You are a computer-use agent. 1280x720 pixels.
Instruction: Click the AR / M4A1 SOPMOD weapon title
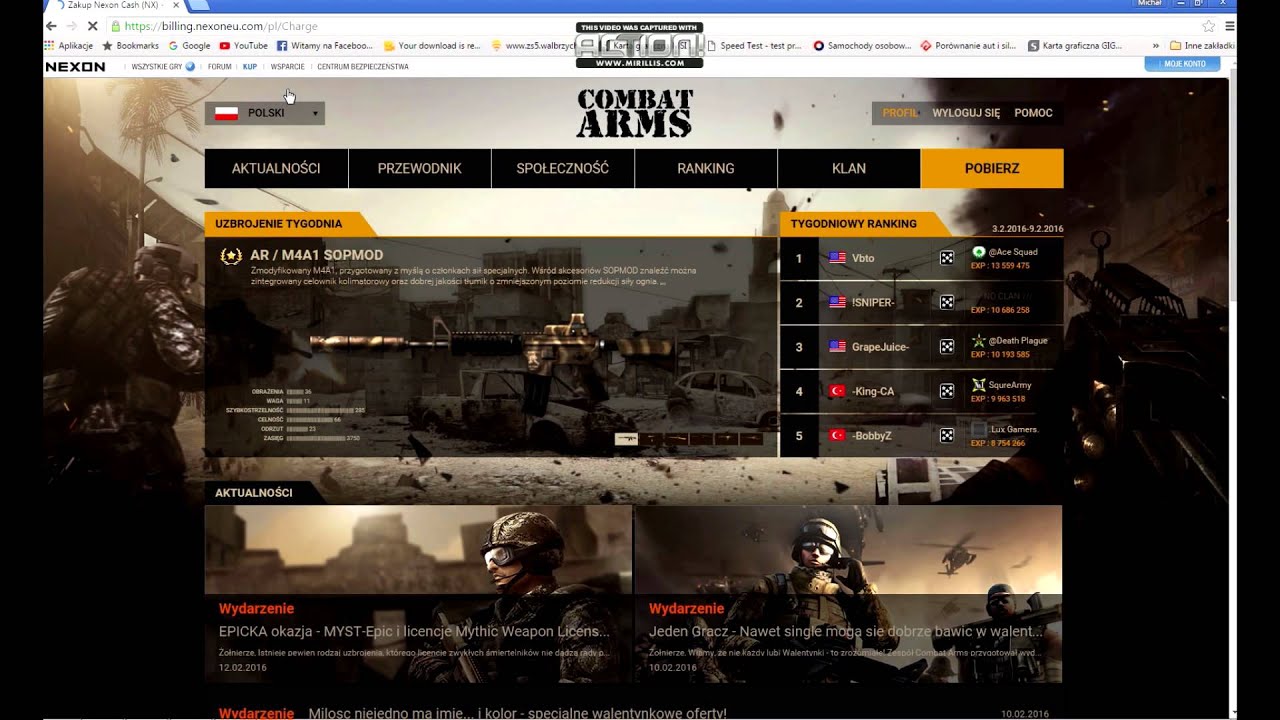316,255
